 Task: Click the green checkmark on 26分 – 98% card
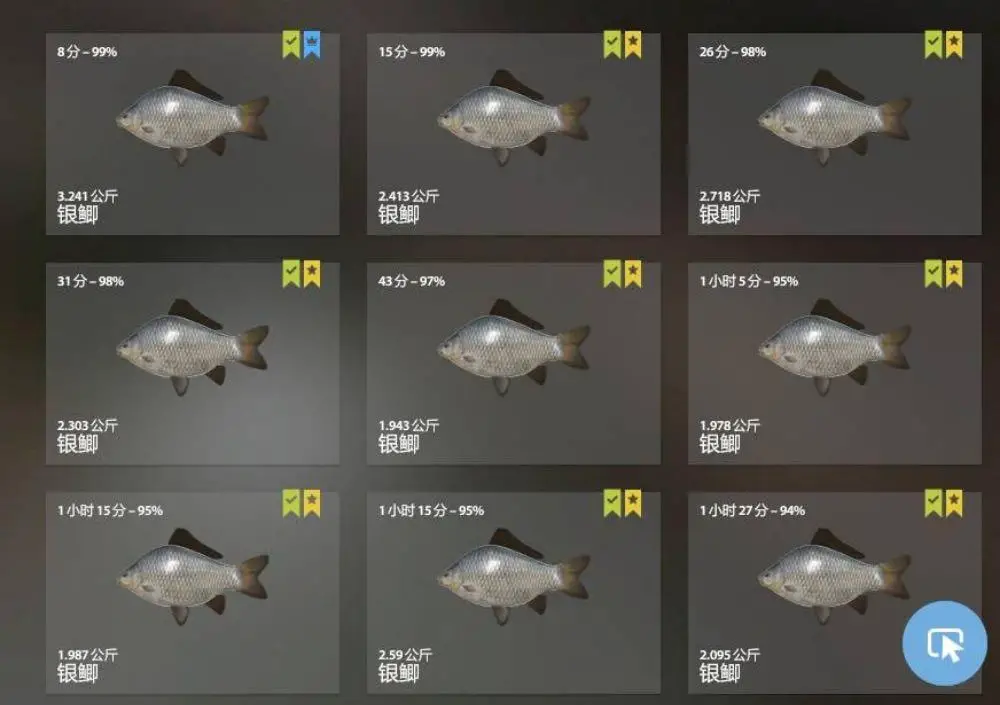point(934,45)
